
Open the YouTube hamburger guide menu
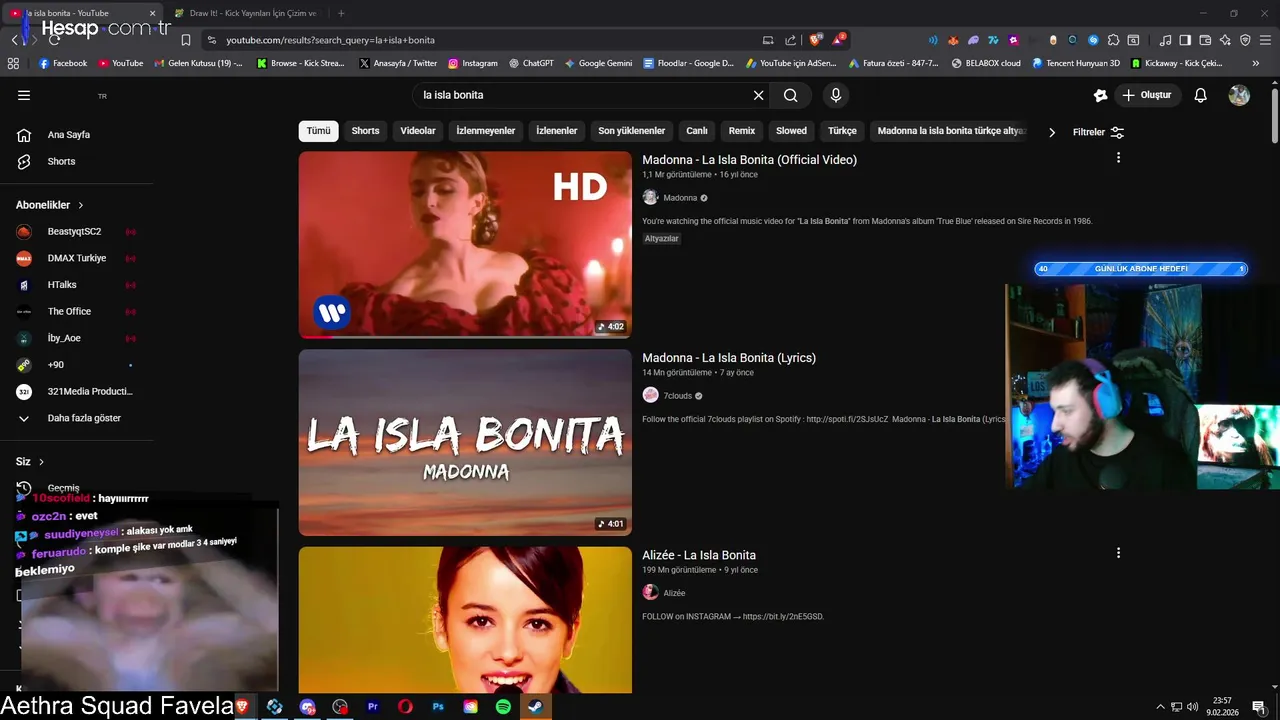tap(24, 95)
